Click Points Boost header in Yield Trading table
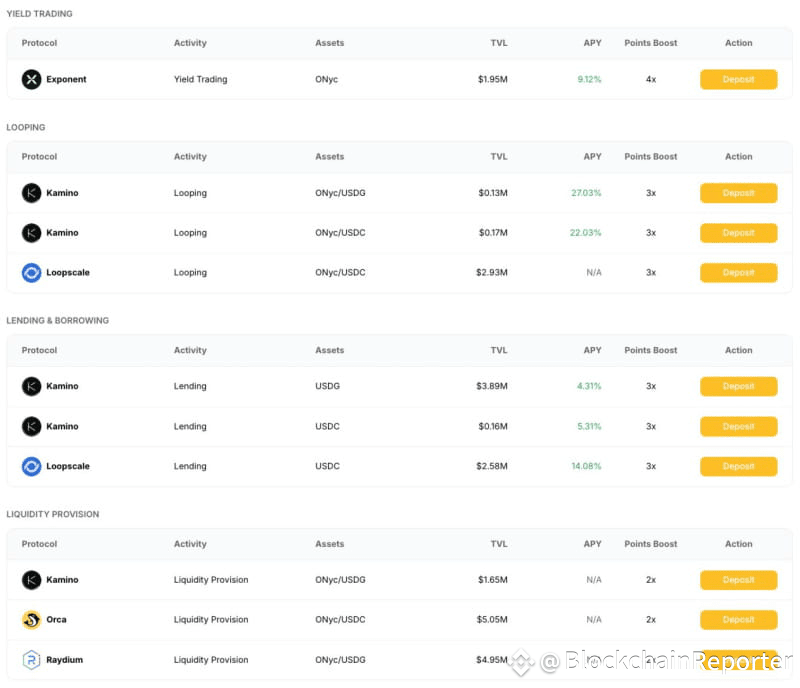This screenshot has width=800, height=688. pyautogui.click(x=651, y=43)
